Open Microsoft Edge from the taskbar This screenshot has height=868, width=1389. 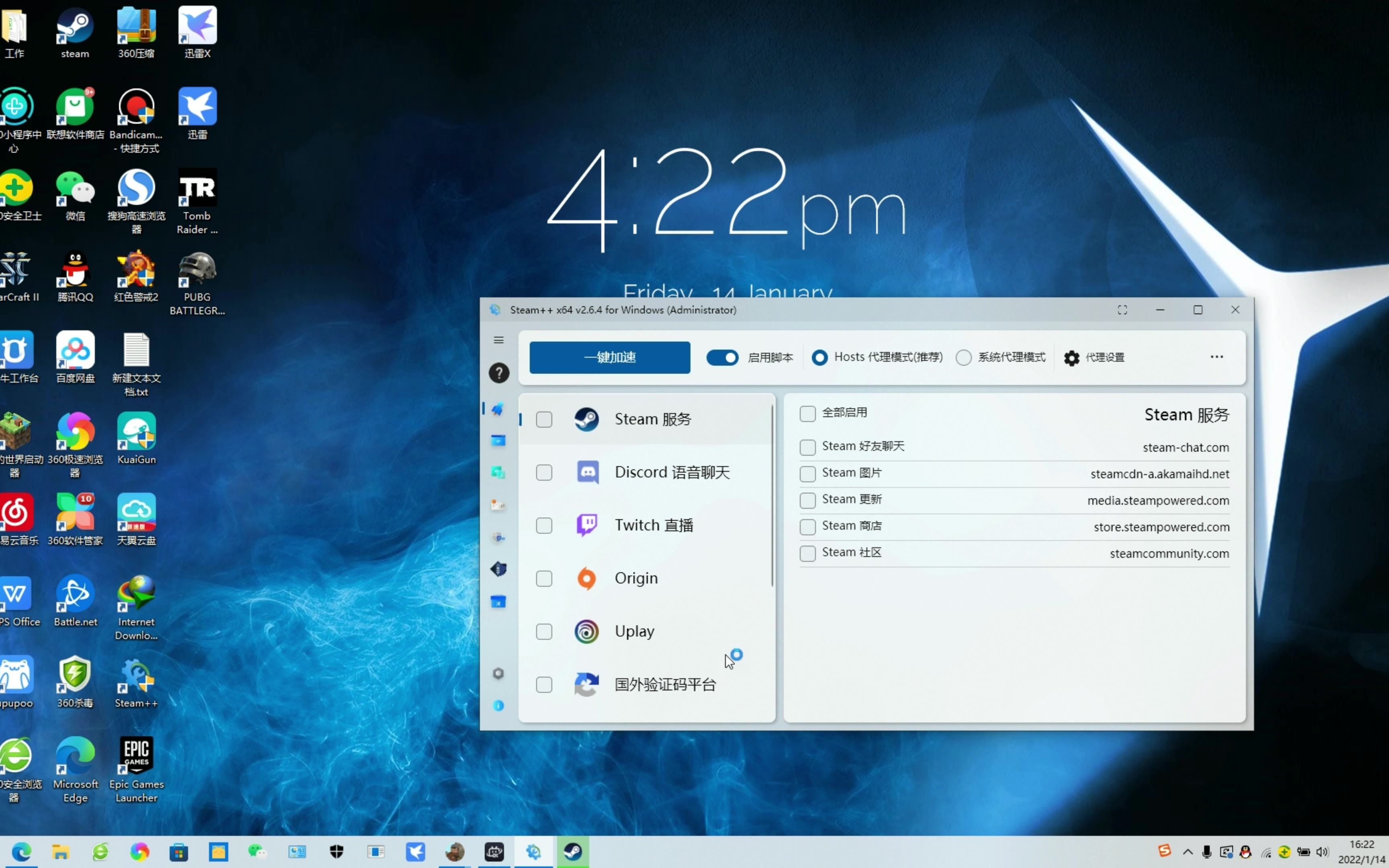point(22,852)
